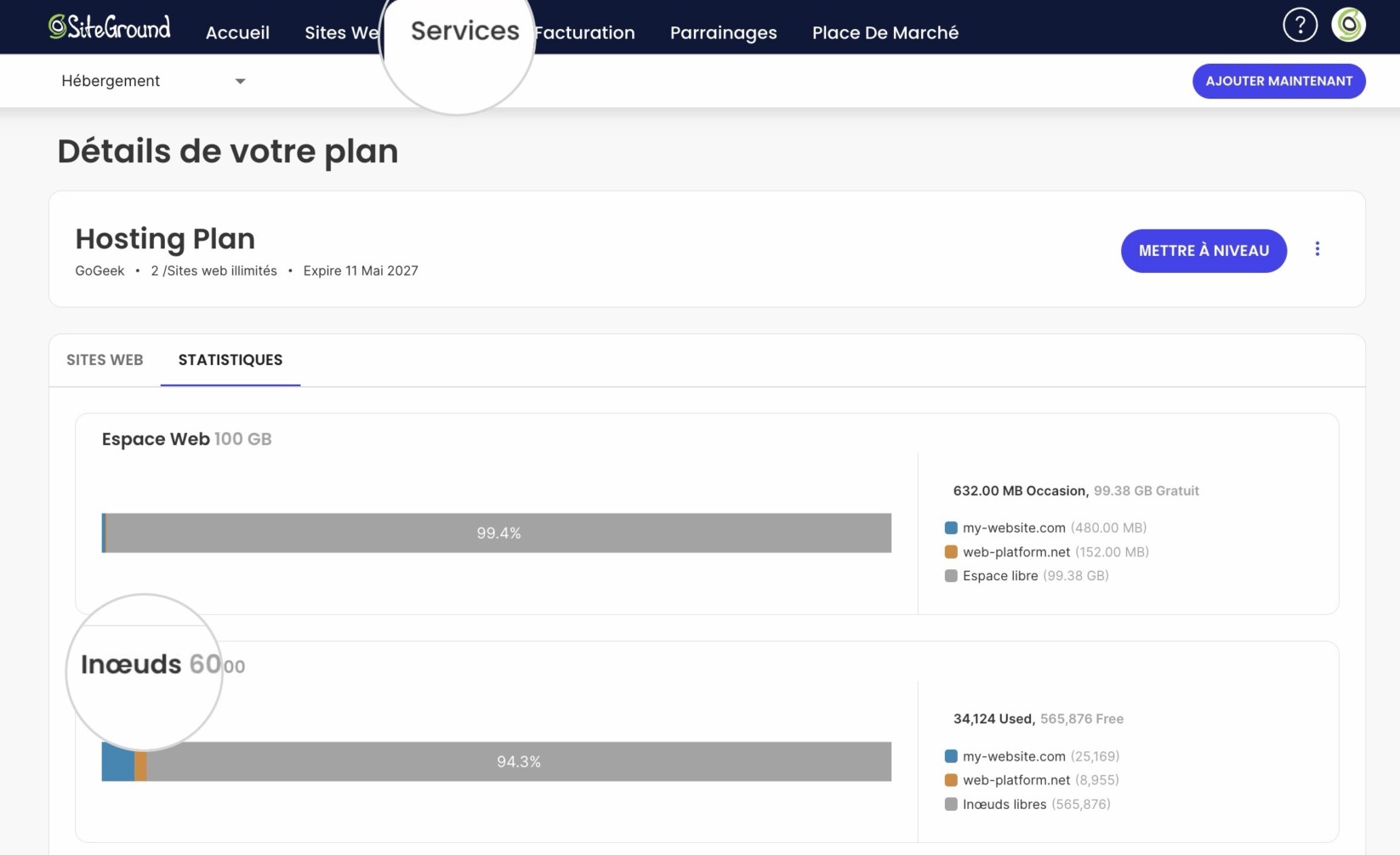Click the "565,876 Free" text

[1082, 719]
